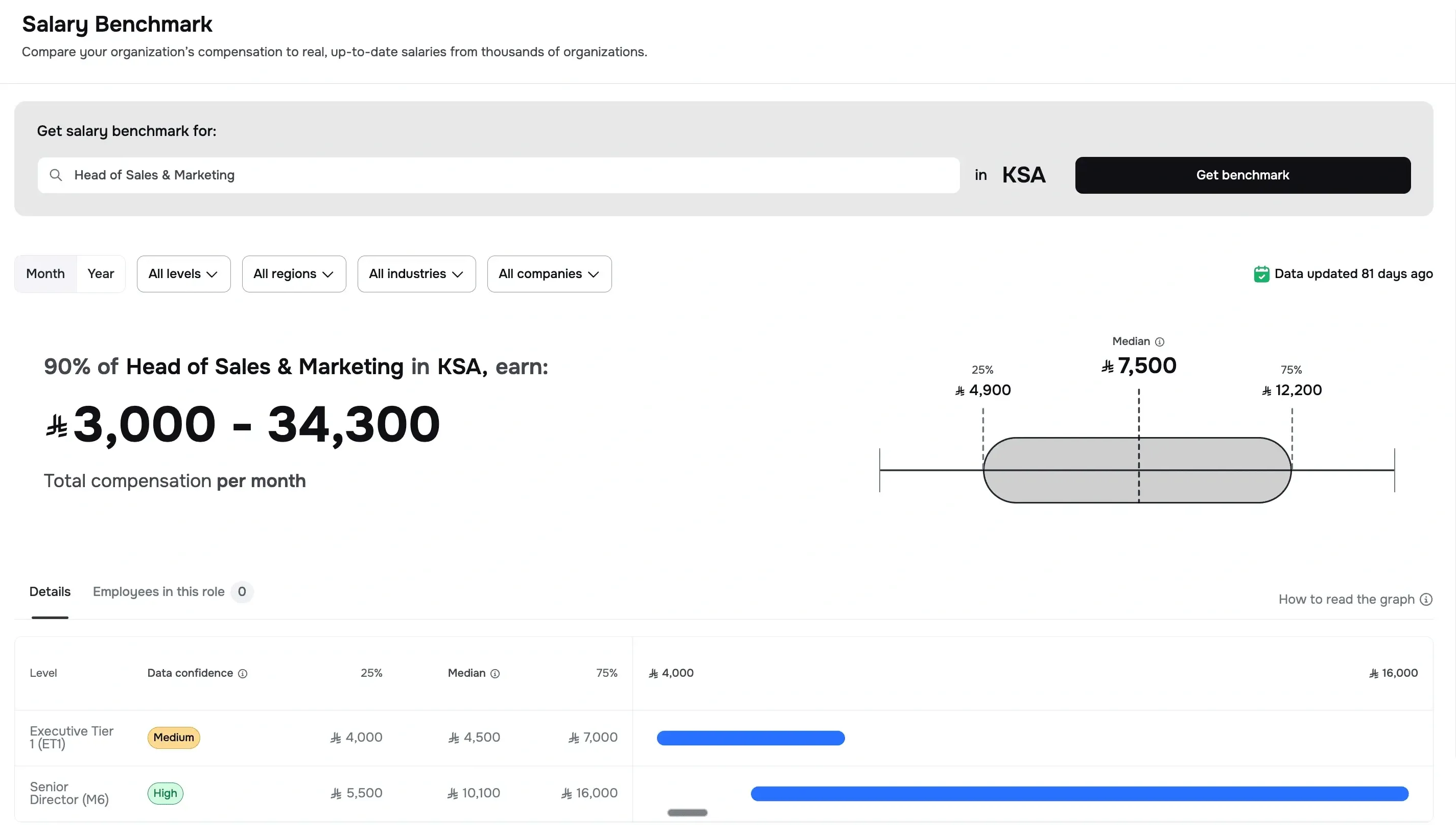This screenshot has width=1456, height=825.
Task: Select the Details tab
Action: [49, 591]
